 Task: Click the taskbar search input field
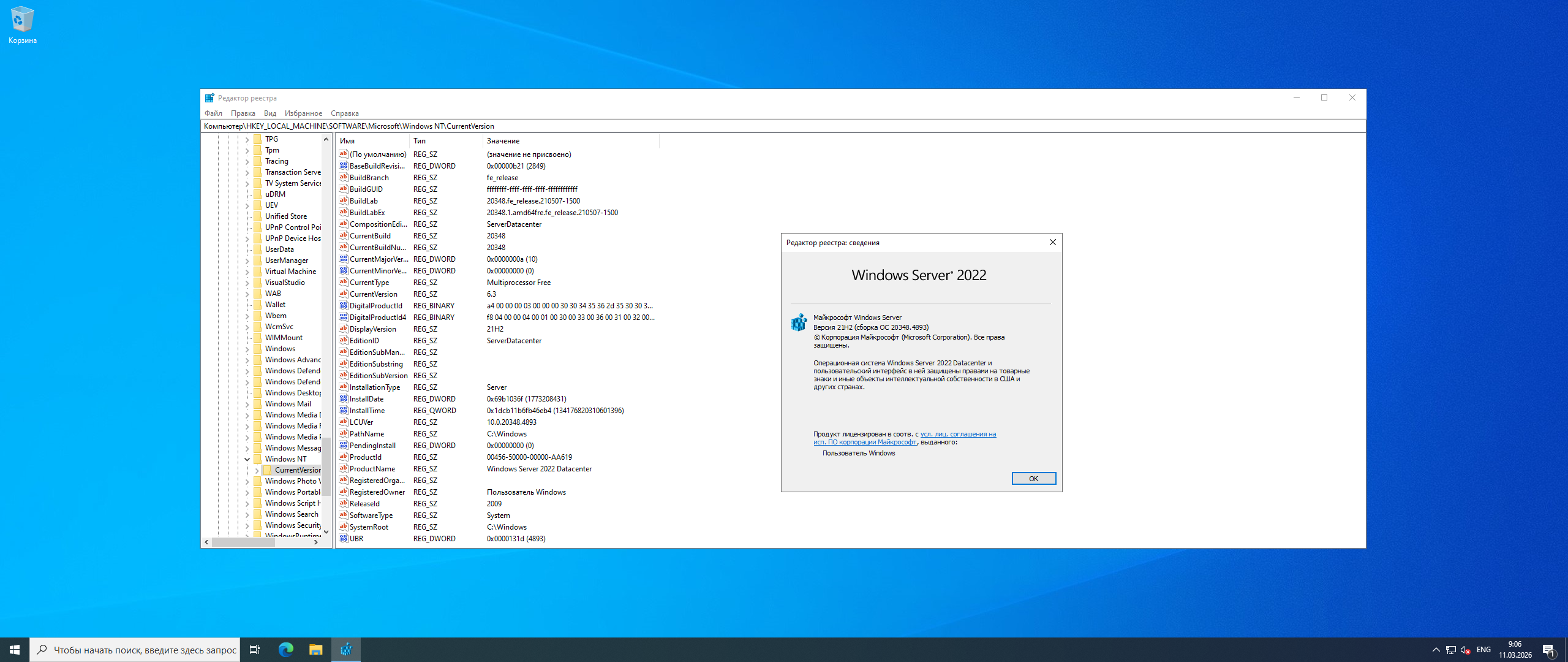[145, 650]
